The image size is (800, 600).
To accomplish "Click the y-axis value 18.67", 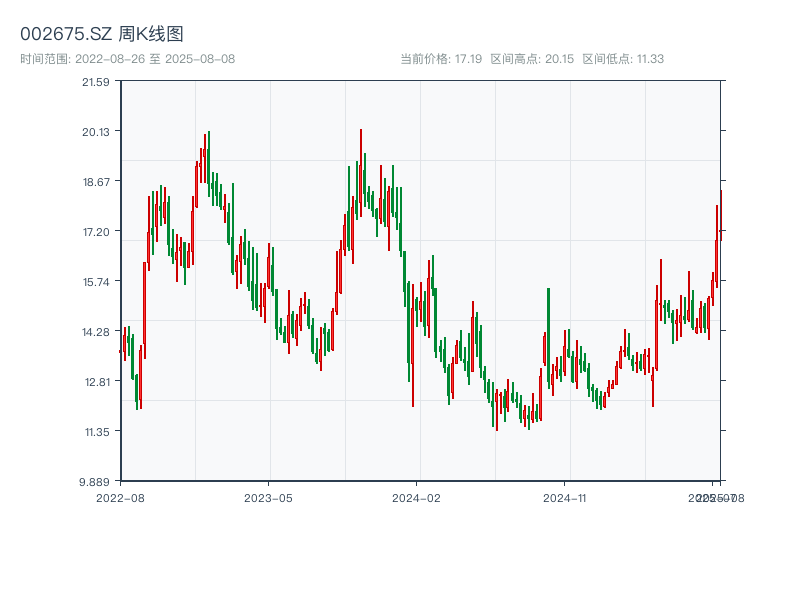I will click(x=96, y=182).
